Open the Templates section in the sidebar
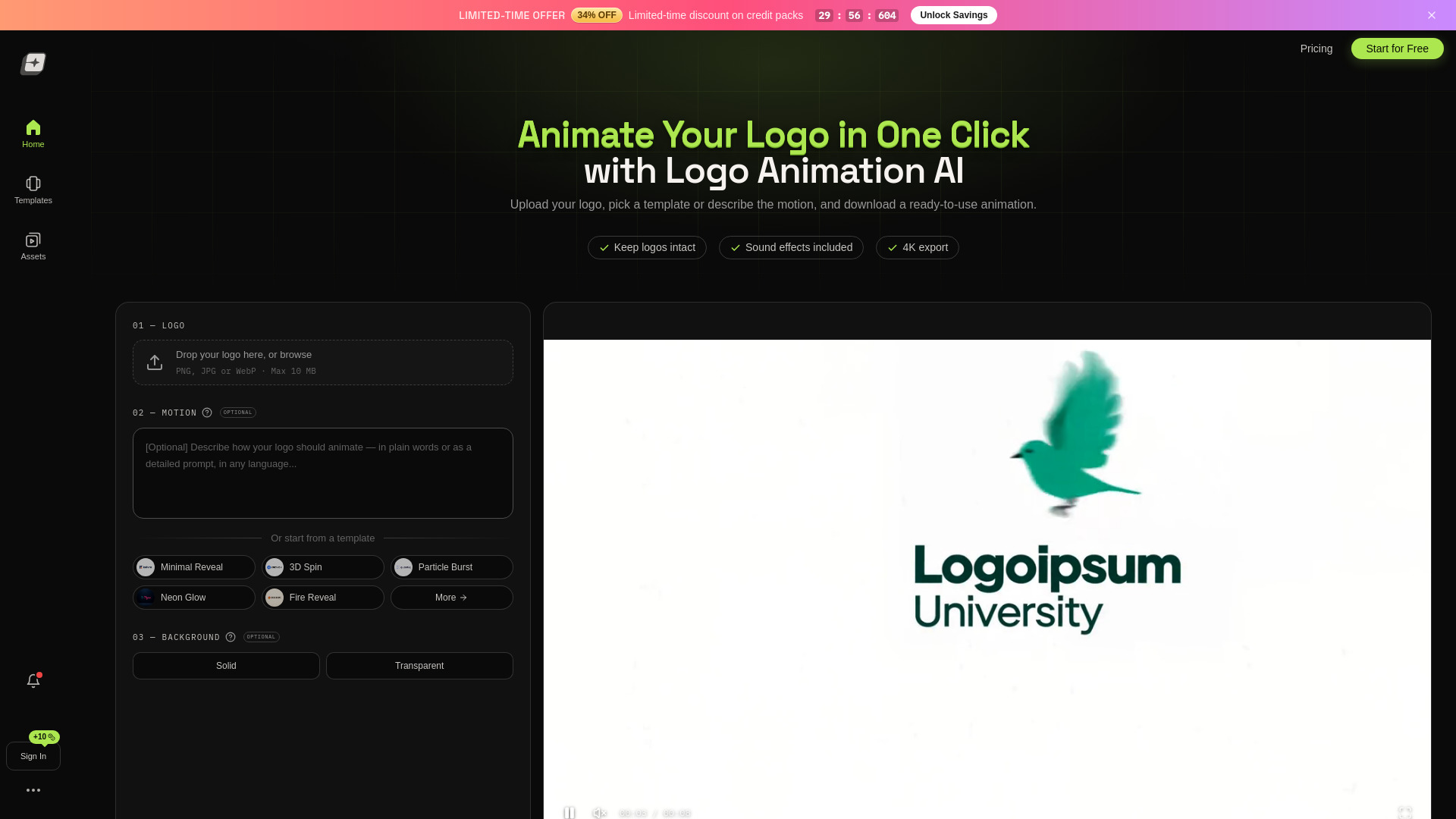 (x=33, y=190)
